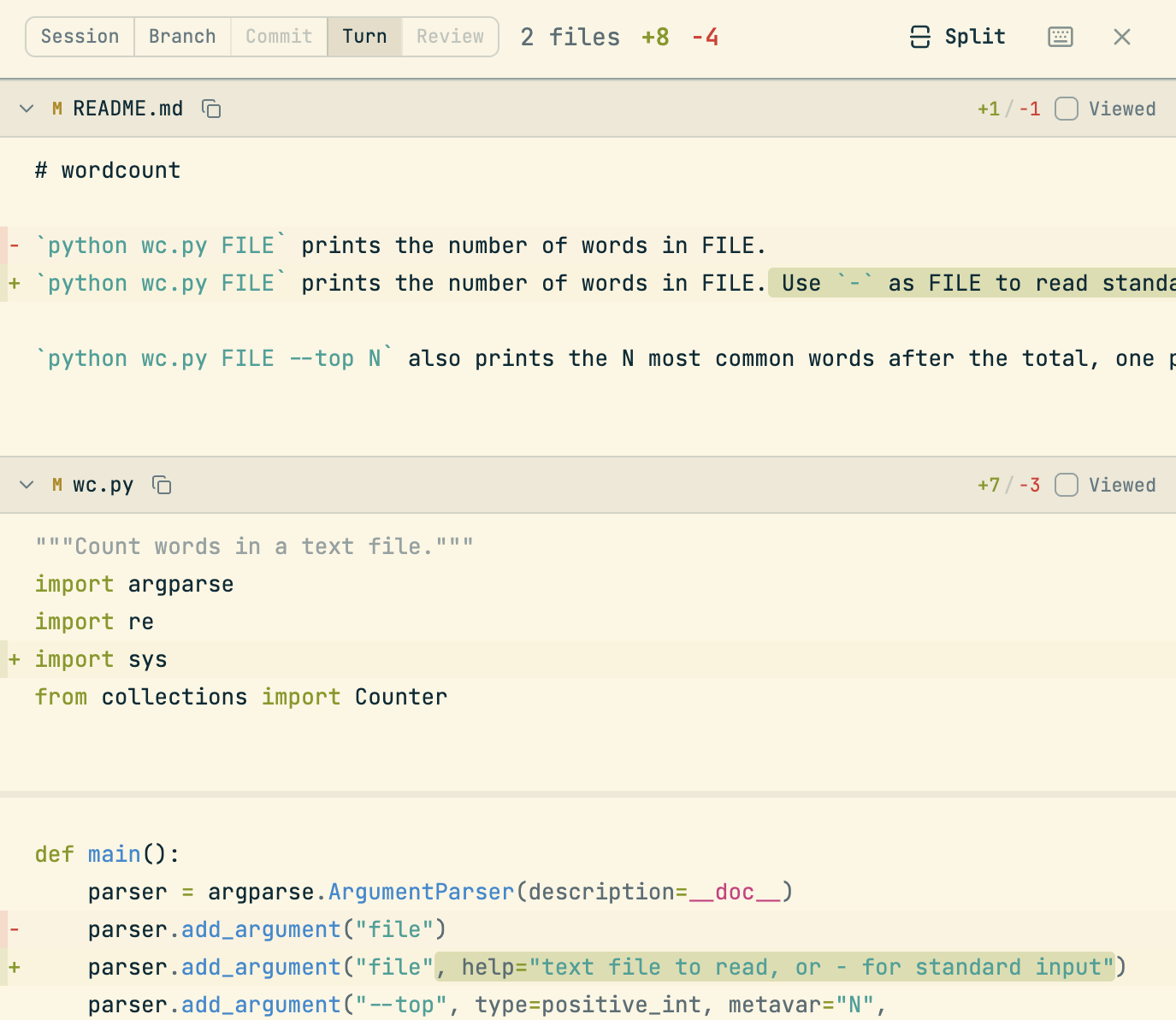The height and width of the screenshot is (1020, 1176).
Task: Select the Commit tab
Action: (x=279, y=37)
